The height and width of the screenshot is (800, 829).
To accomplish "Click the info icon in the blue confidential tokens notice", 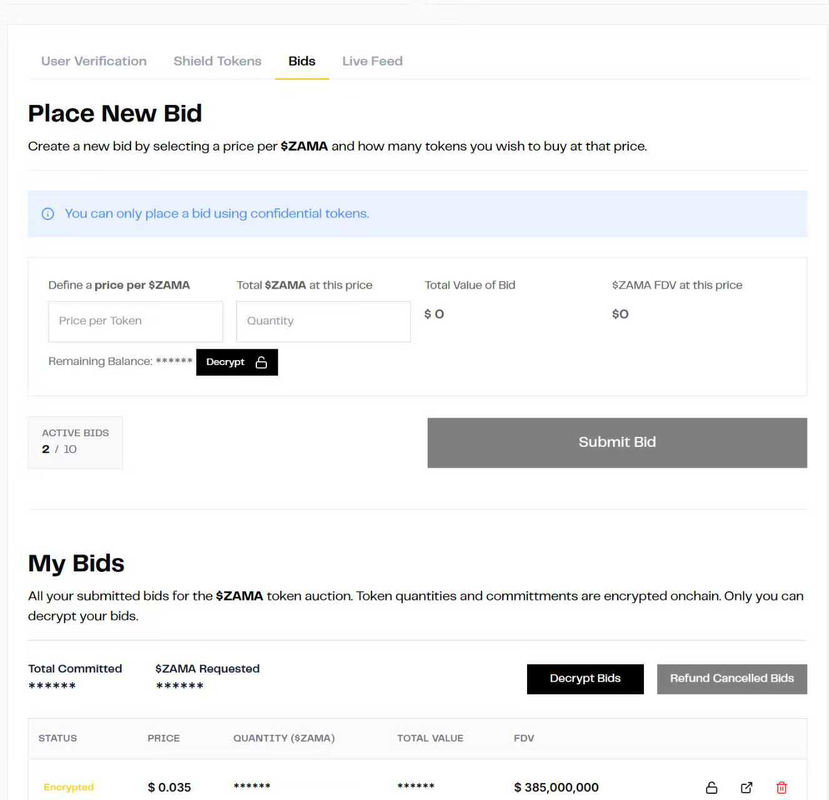I will pyautogui.click(x=48, y=214).
